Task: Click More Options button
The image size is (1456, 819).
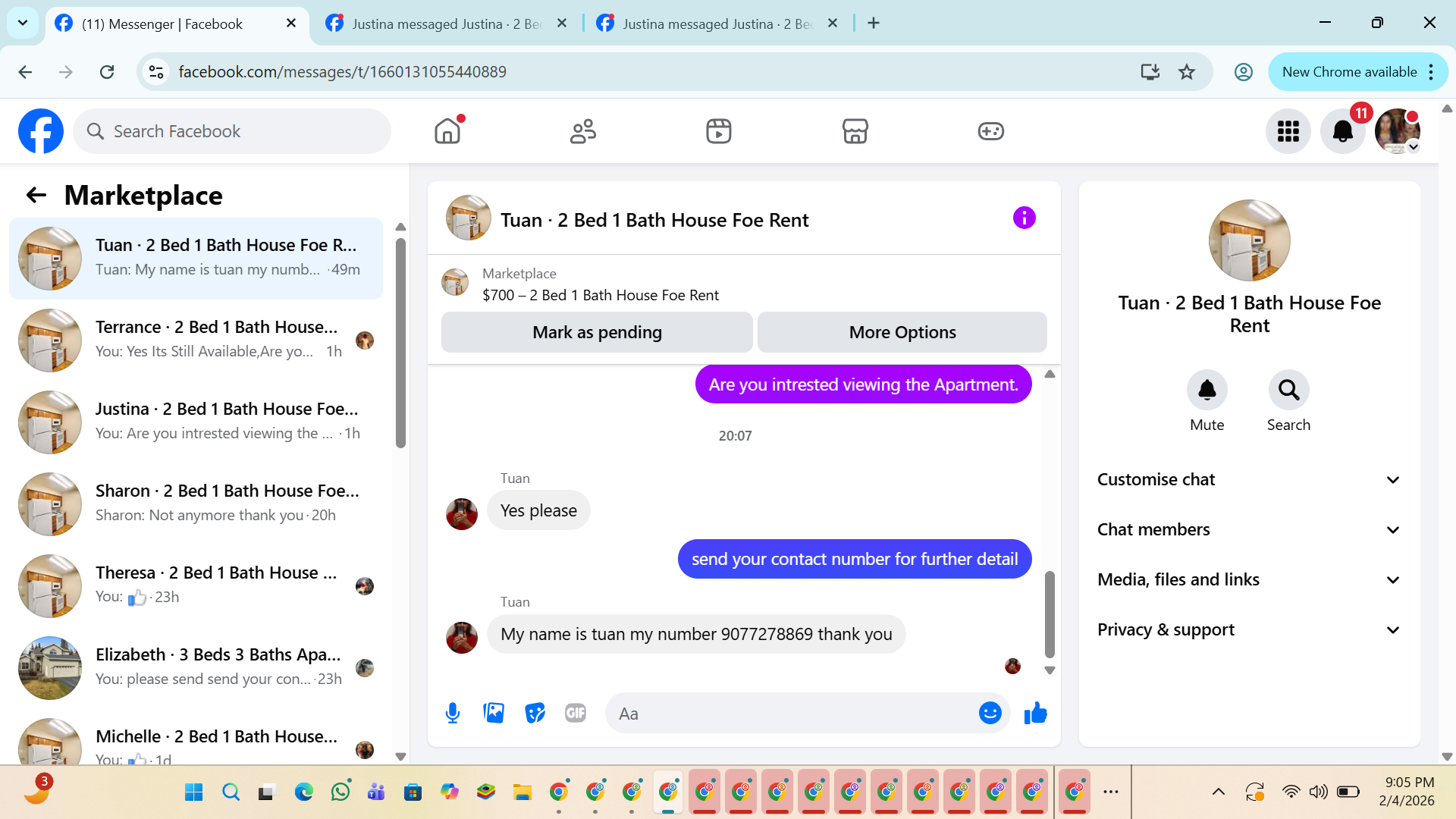Action: (902, 332)
